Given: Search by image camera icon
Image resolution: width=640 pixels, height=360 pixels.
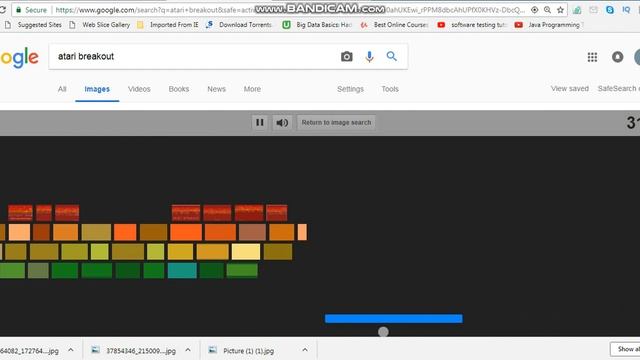Looking at the screenshot, I should pos(347,56).
